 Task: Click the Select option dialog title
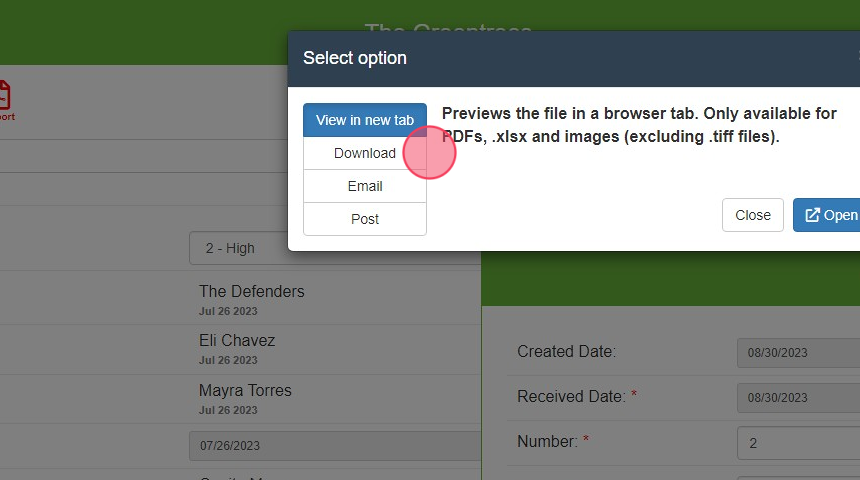click(x=355, y=58)
